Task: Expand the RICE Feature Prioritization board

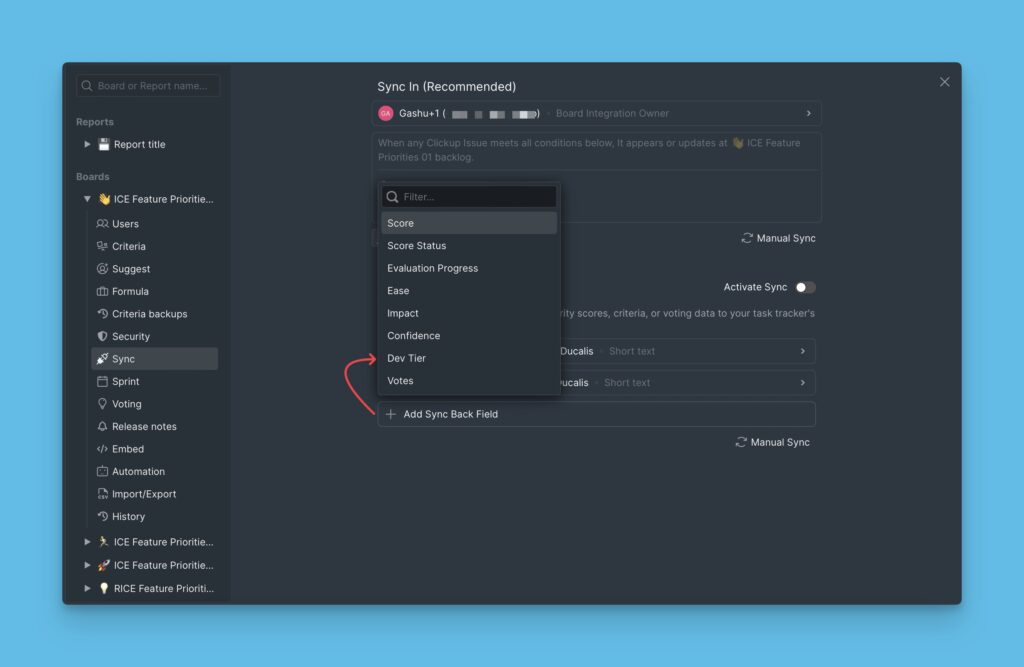Action: point(87,588)
